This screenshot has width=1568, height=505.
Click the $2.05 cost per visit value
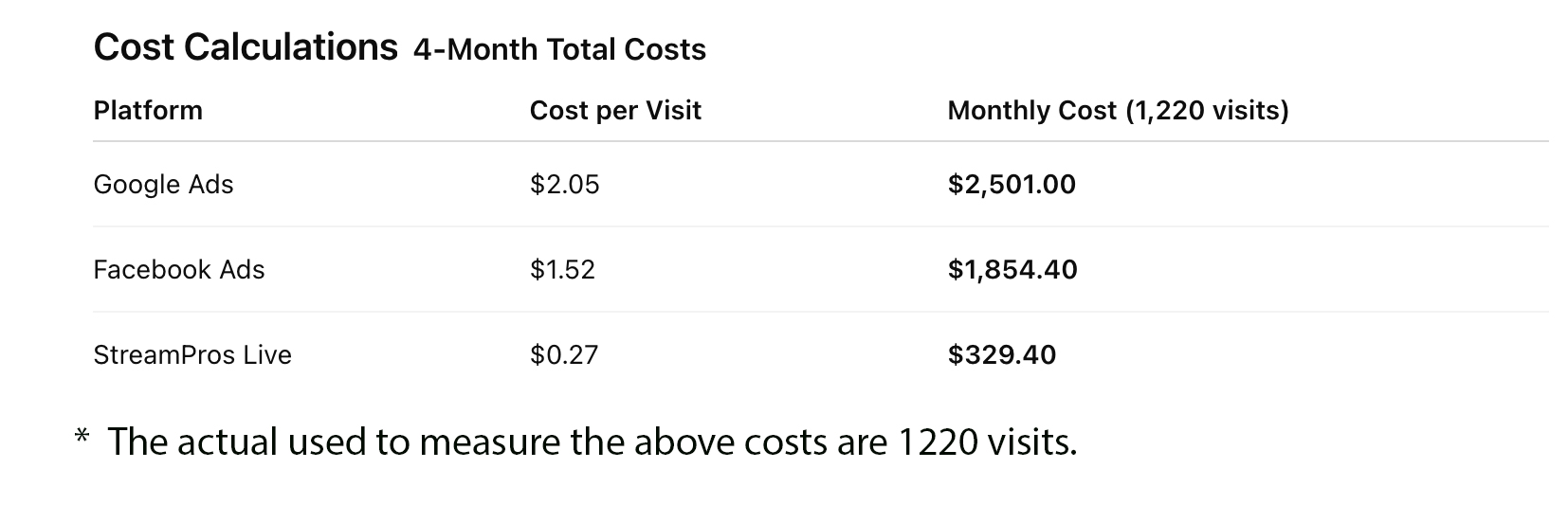coord(565,184)
